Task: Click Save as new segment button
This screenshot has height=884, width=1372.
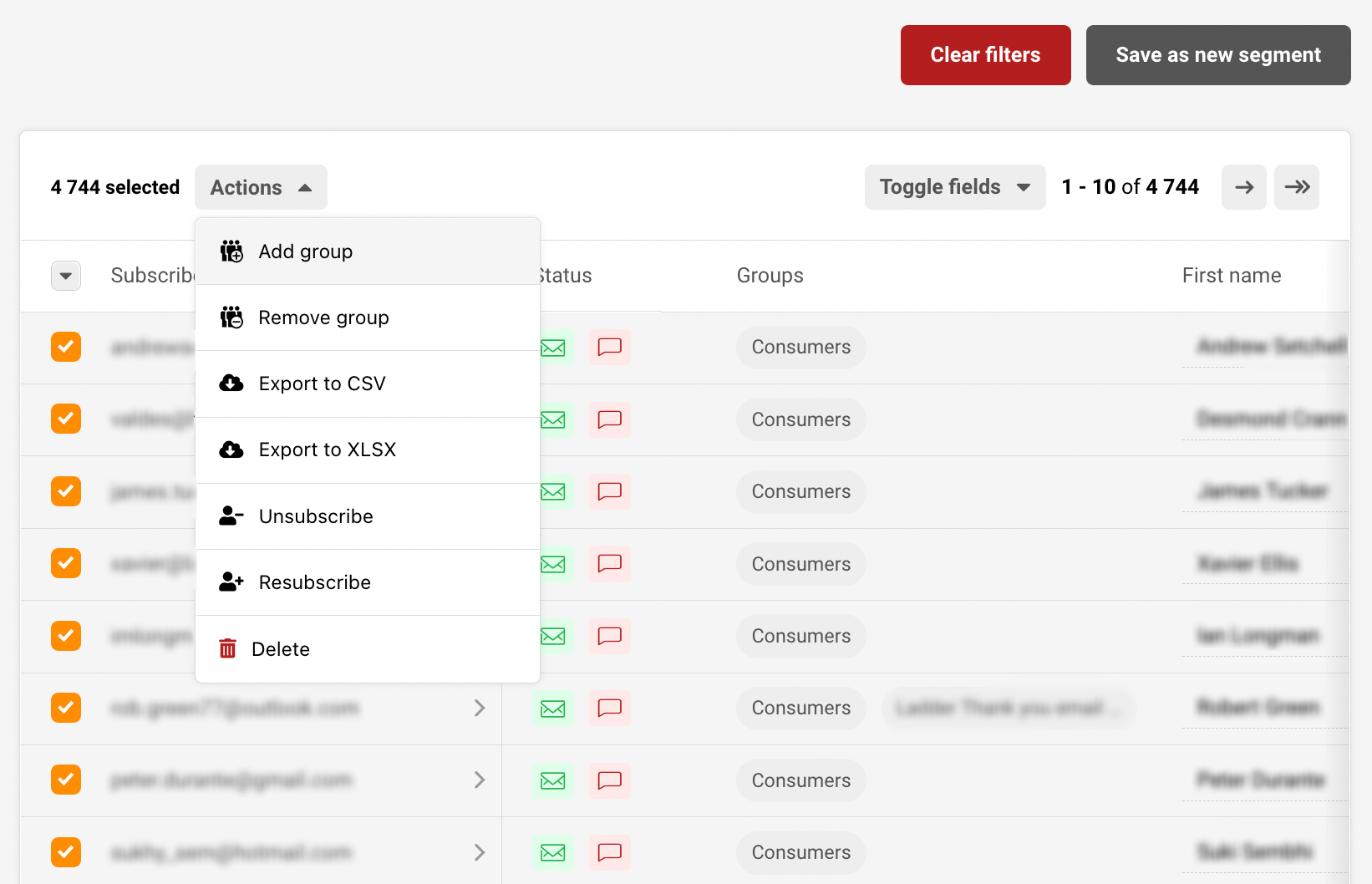Action: (x=1217, y=55)
